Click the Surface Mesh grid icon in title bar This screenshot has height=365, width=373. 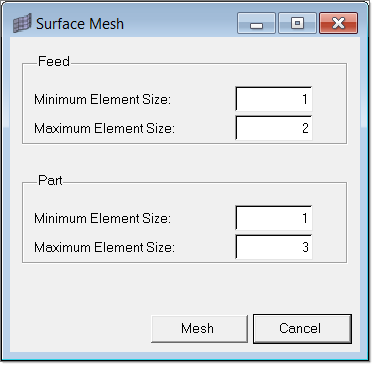[x=22, y=23]
